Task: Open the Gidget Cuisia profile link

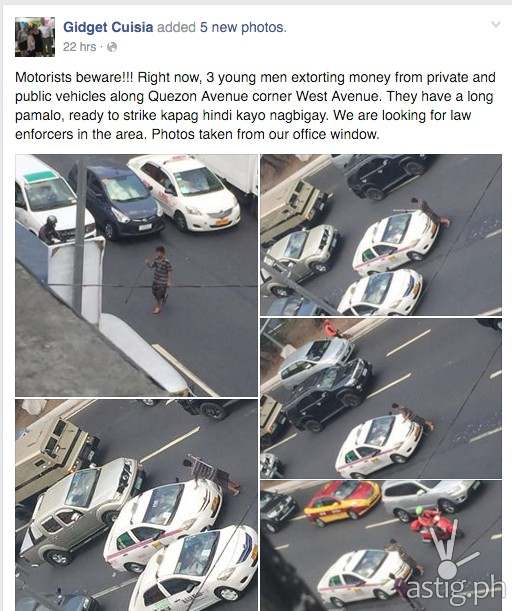Action: (108, 27)
